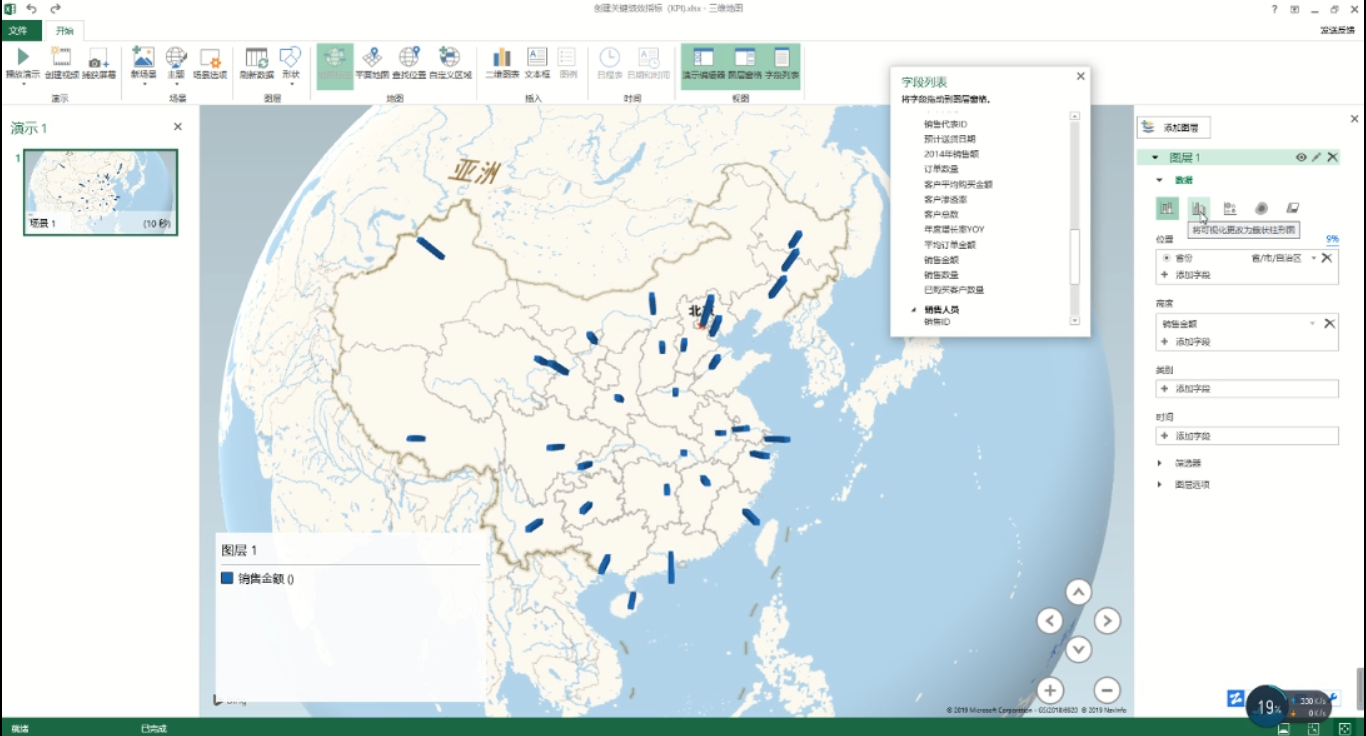Expand the 筛选器 filters section
1366x736 pixels.
tap(1160, 463)
